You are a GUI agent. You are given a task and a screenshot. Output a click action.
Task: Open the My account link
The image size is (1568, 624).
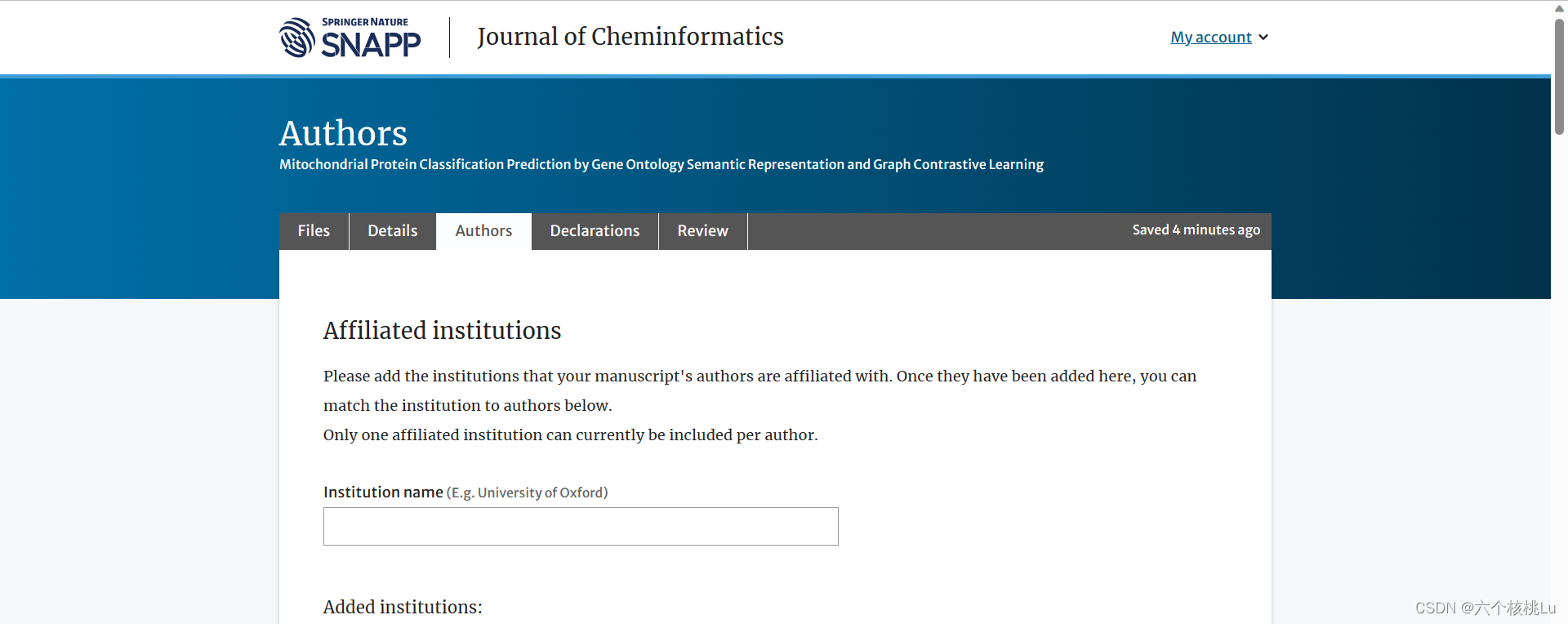click(1210, 38)
